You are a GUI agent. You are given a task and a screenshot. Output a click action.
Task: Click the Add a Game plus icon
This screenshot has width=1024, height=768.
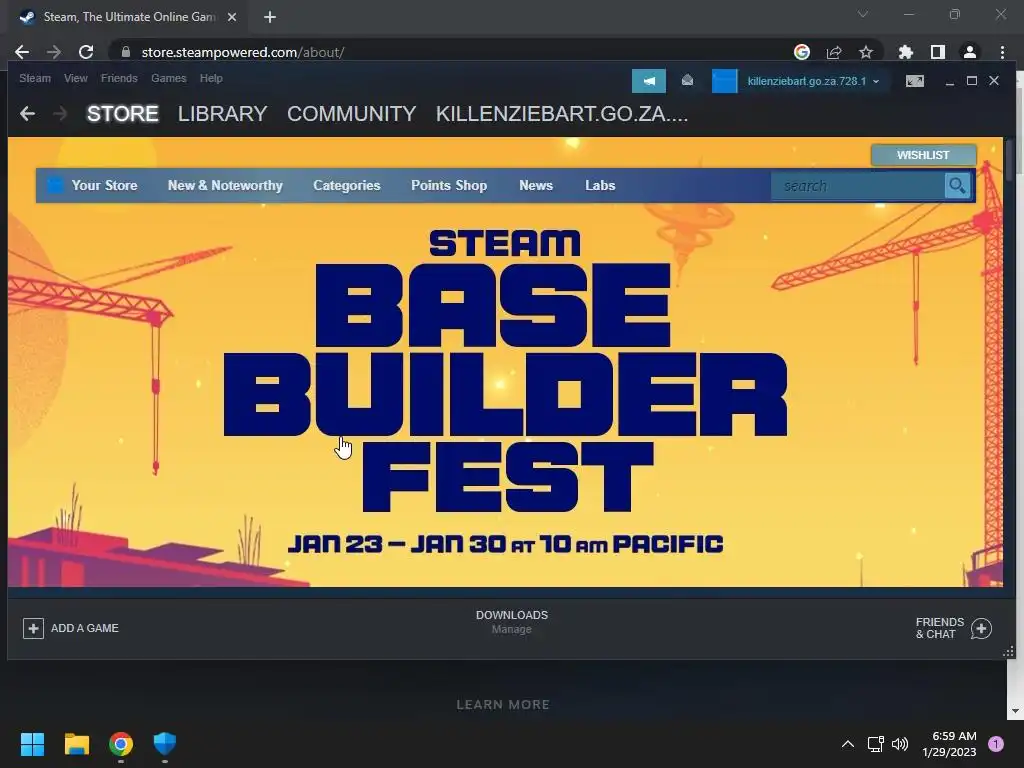[33, 628]
